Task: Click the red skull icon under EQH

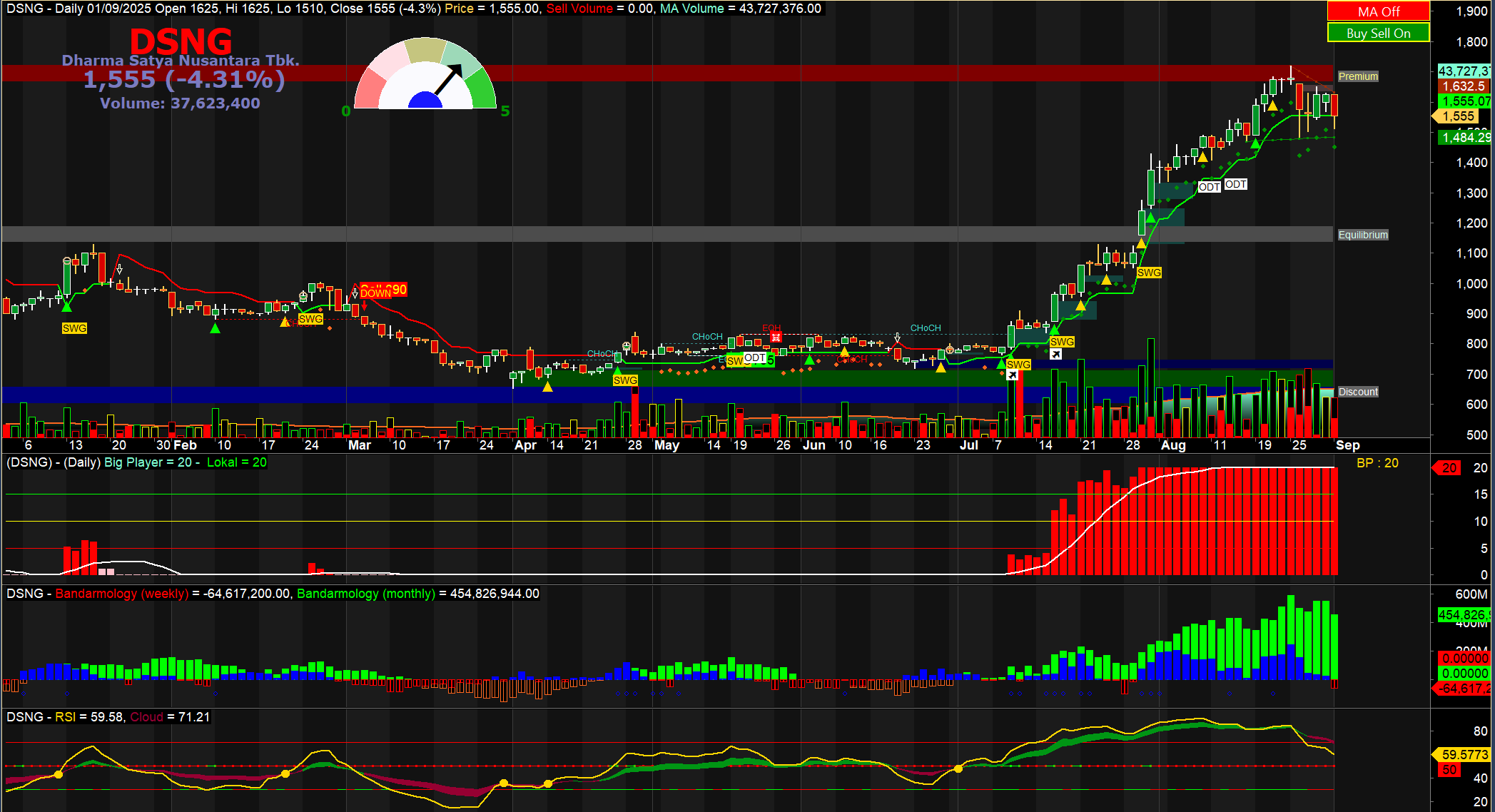Action: click(x=776, y=337)
